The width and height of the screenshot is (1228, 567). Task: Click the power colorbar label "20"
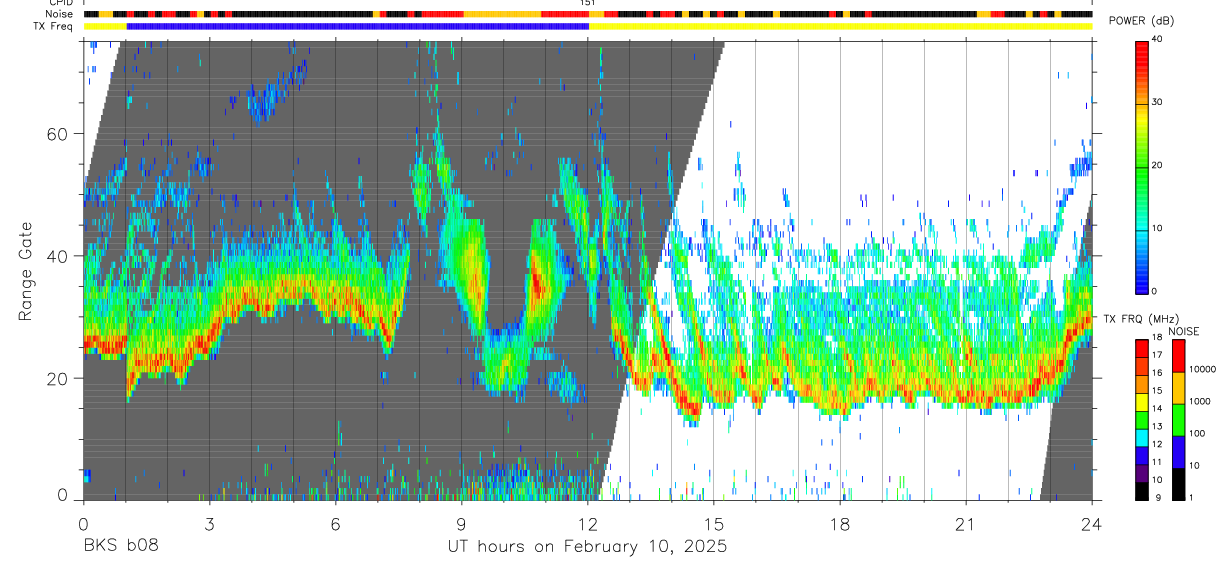click(1157, 165)
